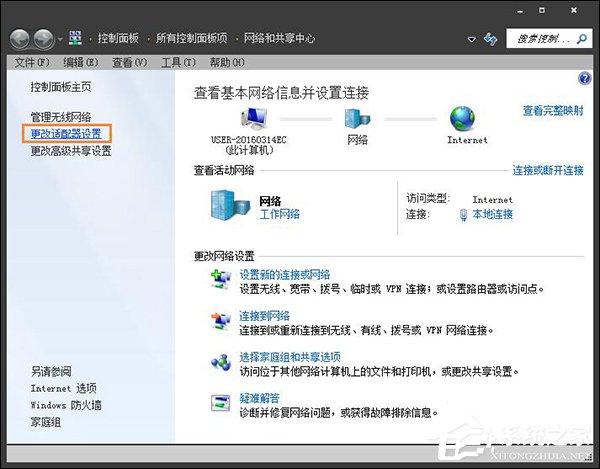Click this computer icon in network map

[254, 119]
